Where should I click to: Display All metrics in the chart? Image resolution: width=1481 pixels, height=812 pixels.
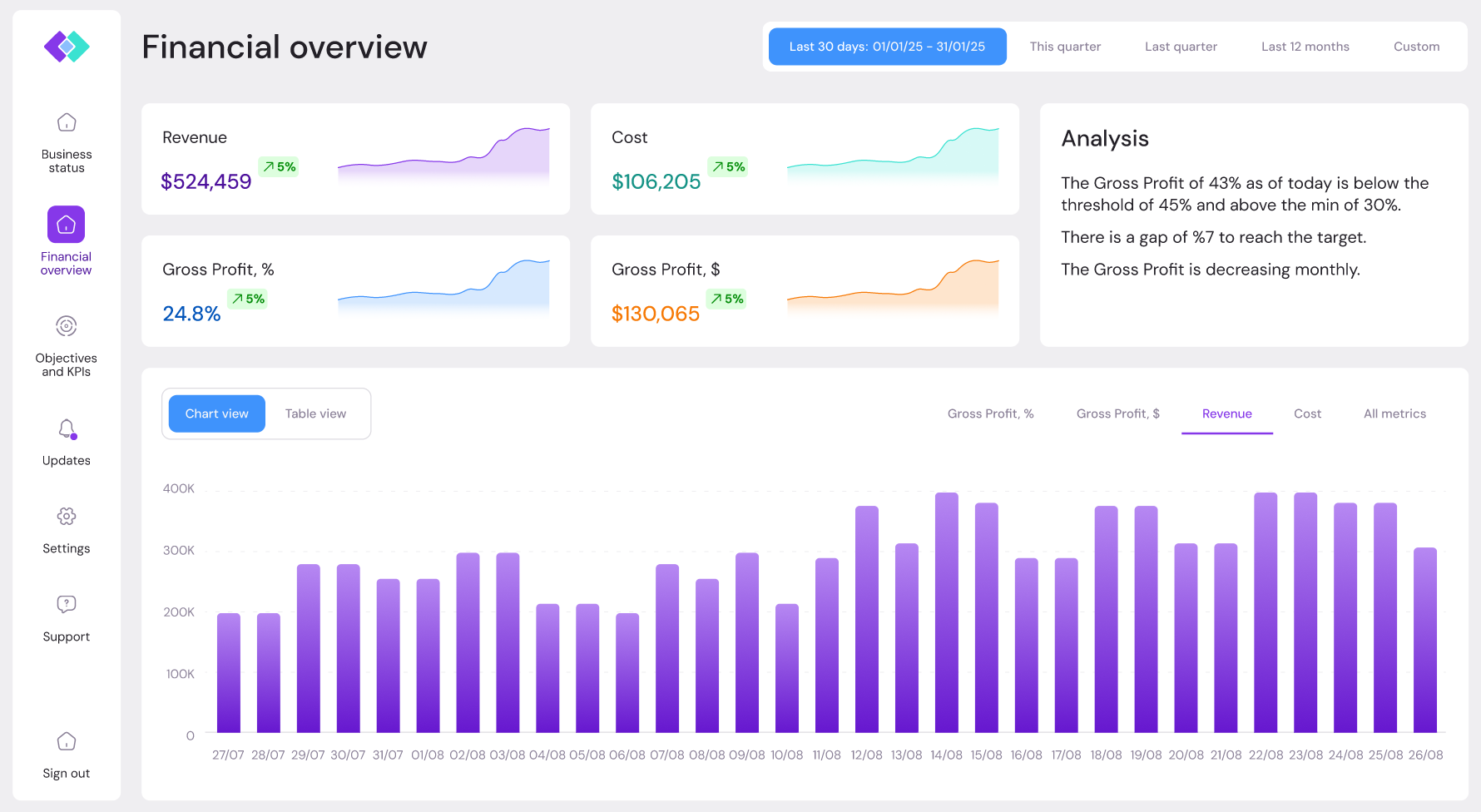coord(1394,413)
